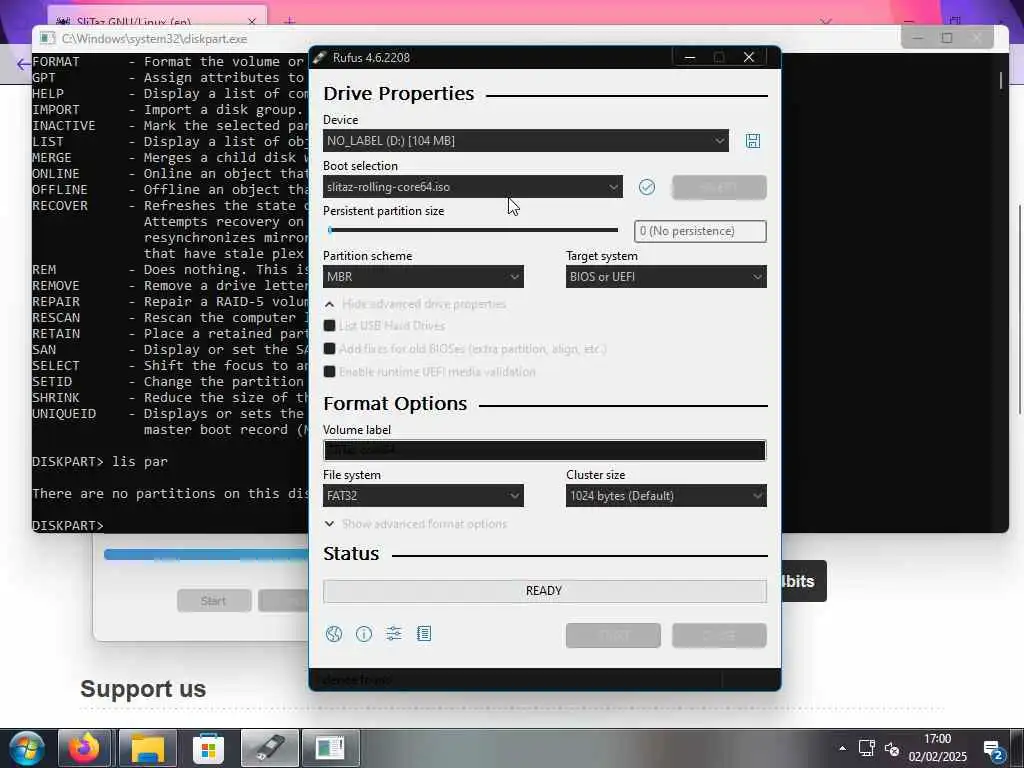Open the Rufus about info icon

(x=364, y=633)
